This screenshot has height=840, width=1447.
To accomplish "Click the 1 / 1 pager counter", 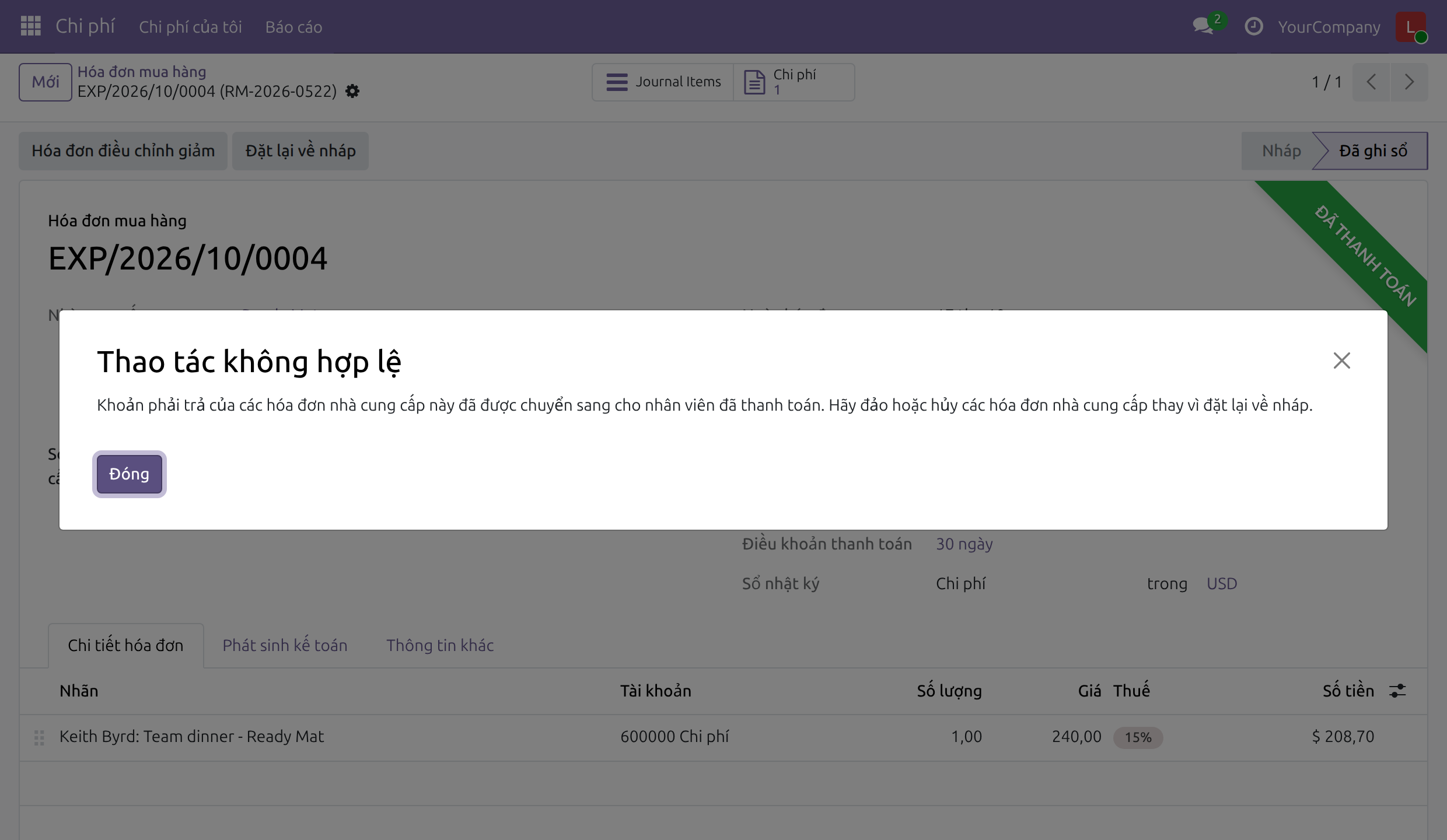I will click(1326, 82).
